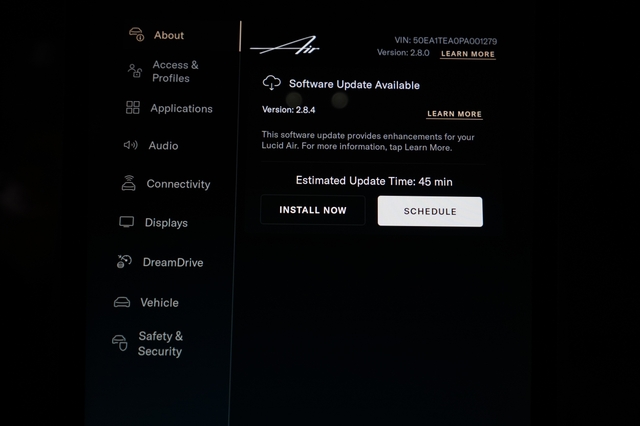
Task: Tap Learn More next to Version 2.8.0
Action: (467, 54)
